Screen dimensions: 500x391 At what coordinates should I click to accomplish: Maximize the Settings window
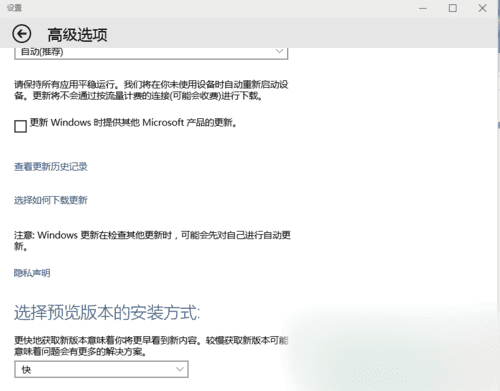point(453,8)
